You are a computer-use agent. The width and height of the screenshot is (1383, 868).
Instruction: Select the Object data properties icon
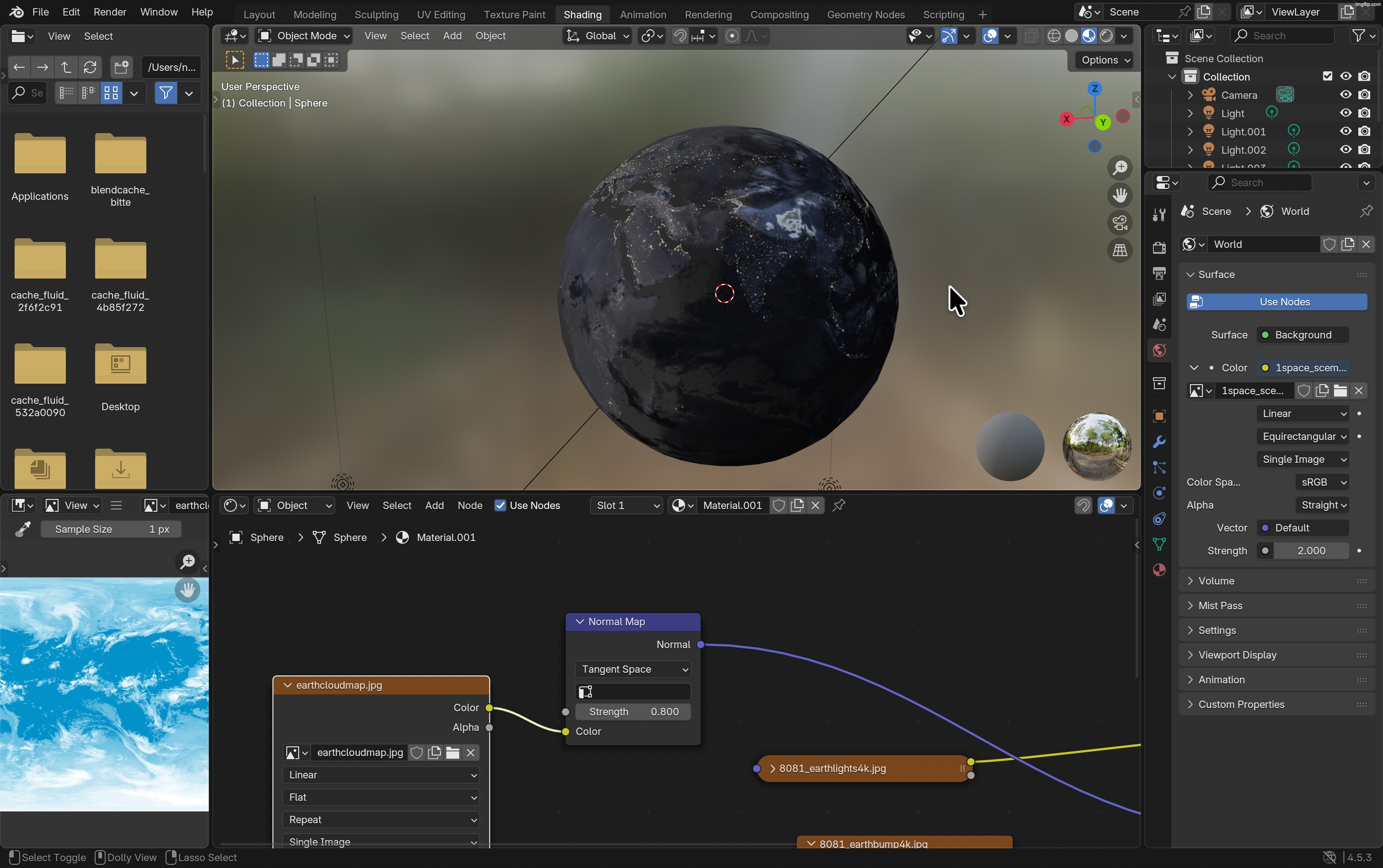(1158, 543)
